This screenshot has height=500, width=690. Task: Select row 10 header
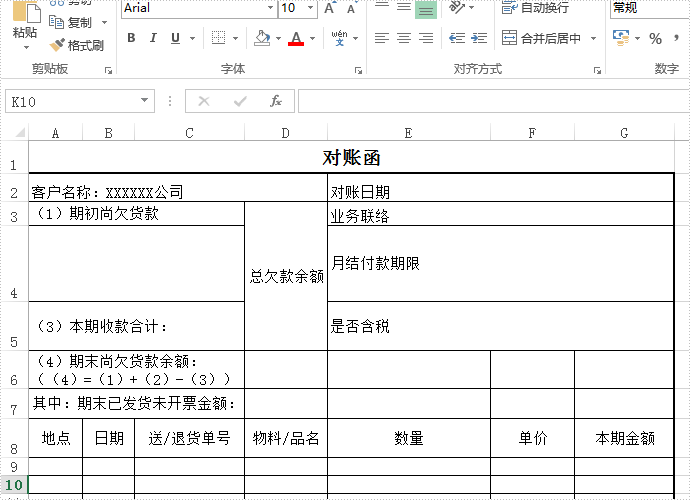(14, 484)
